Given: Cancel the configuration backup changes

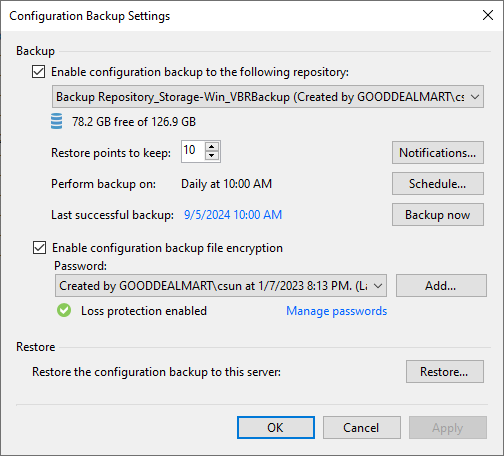Looking at the screenshot, I should point(362,428).
